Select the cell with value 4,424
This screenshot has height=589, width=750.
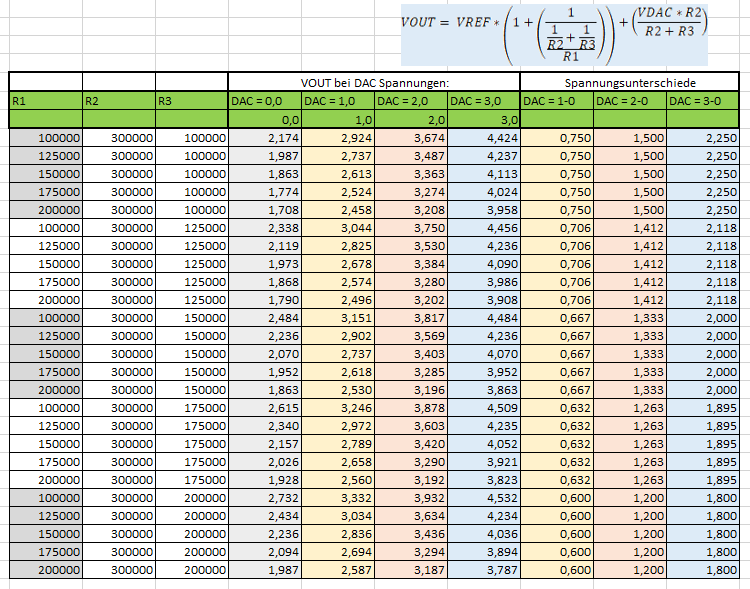point(484,138)
